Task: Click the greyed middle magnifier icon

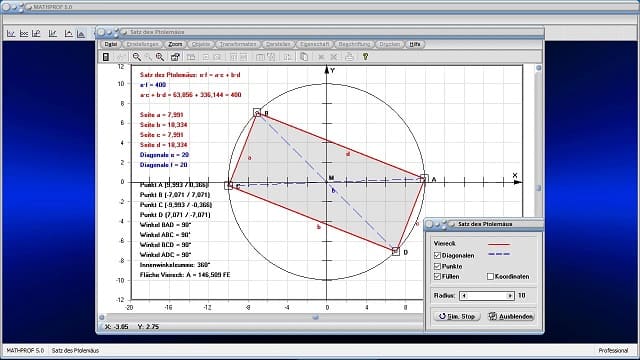Action: (149, 57)
